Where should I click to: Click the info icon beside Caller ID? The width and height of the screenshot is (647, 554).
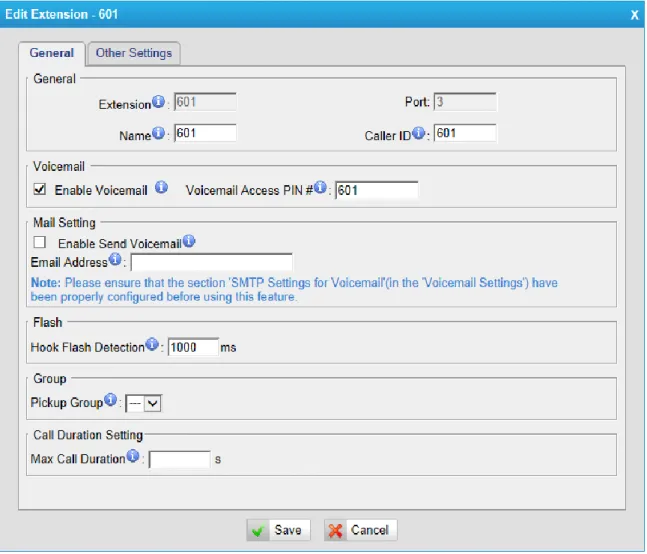pos(418,133)
